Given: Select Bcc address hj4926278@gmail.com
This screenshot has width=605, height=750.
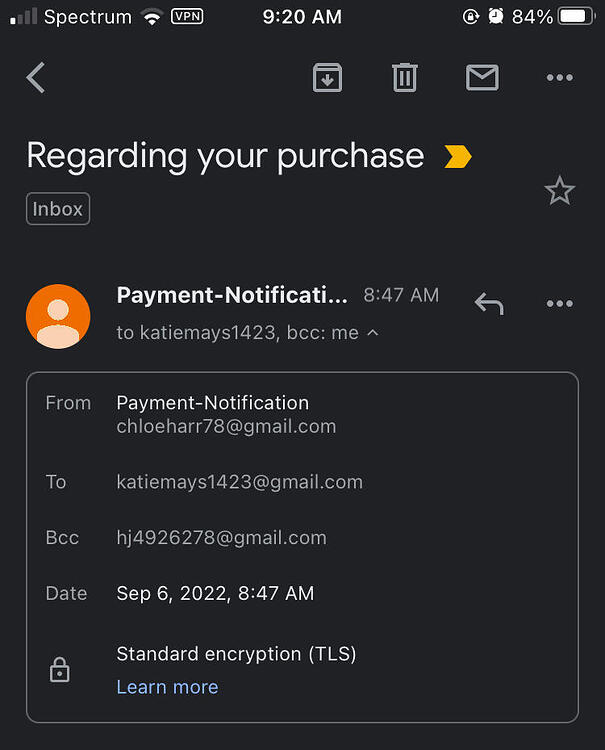Looking at the screenshot, I should [221, 538].
